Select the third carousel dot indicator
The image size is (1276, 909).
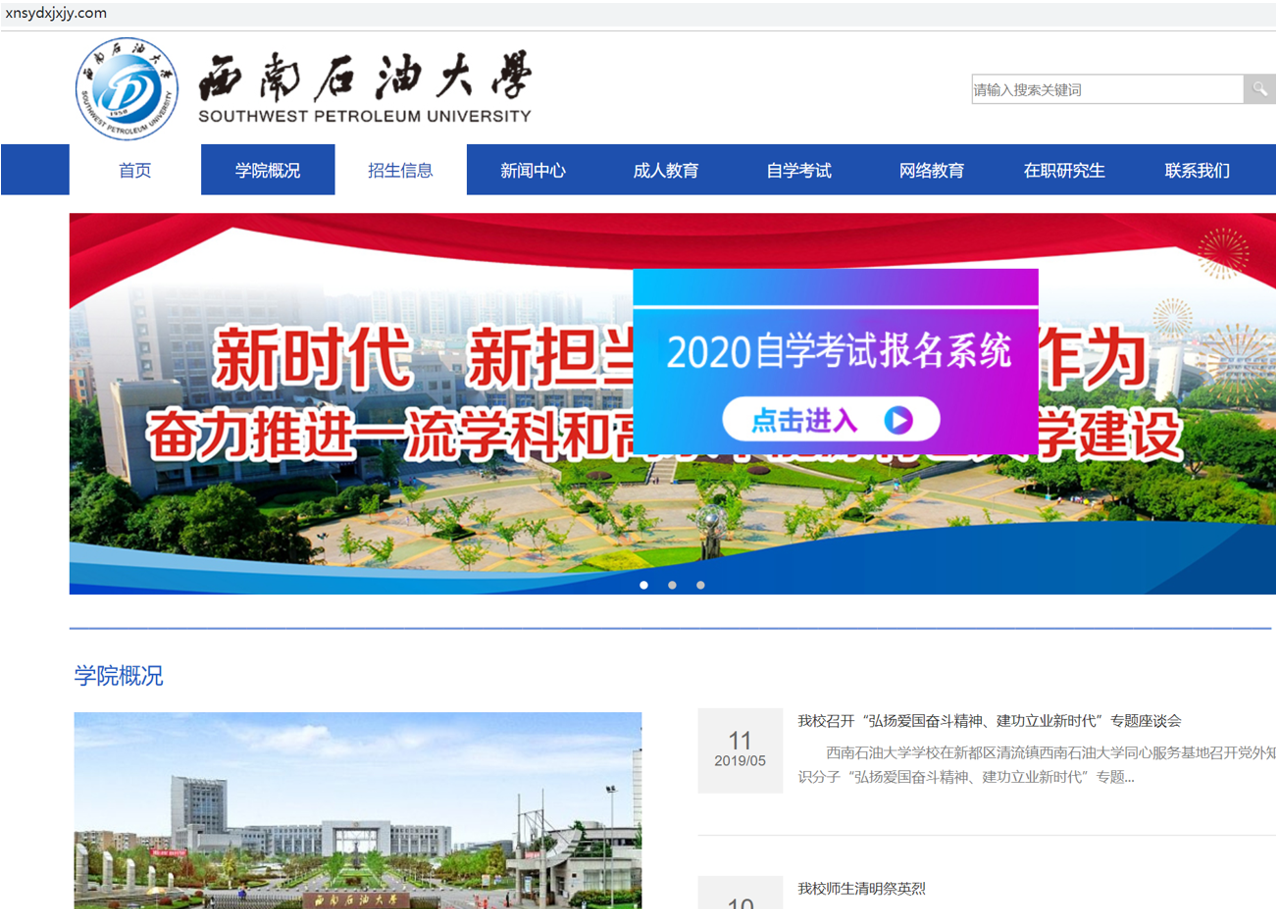[700, 585]
